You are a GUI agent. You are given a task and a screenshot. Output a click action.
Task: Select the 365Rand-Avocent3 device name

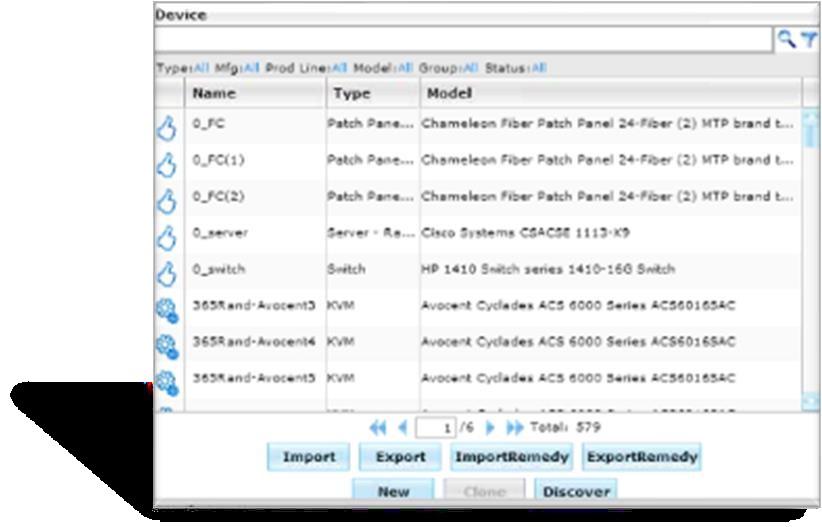point(254,305)
